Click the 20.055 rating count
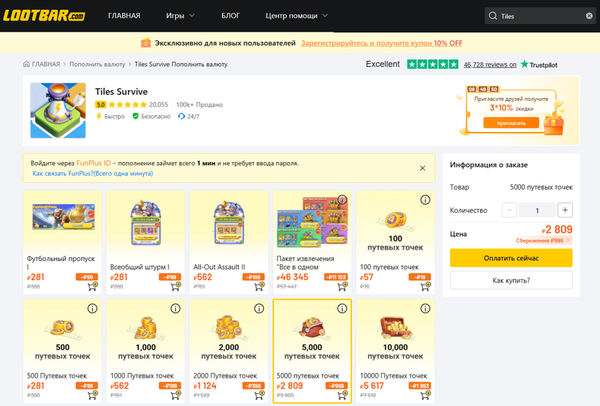The width and height of the screenshot is (600, 406). pos(158,104)
